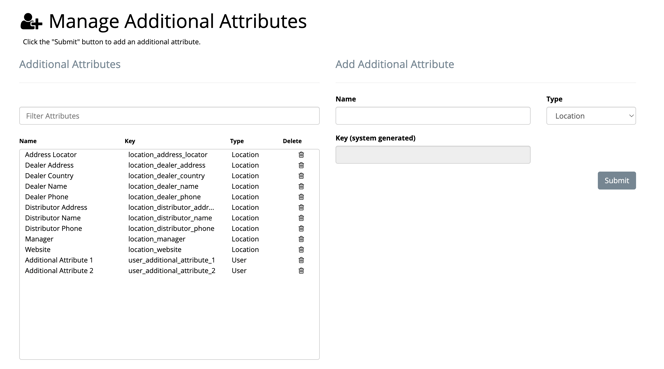Delete the Address Locator attribute

[301, 155]
